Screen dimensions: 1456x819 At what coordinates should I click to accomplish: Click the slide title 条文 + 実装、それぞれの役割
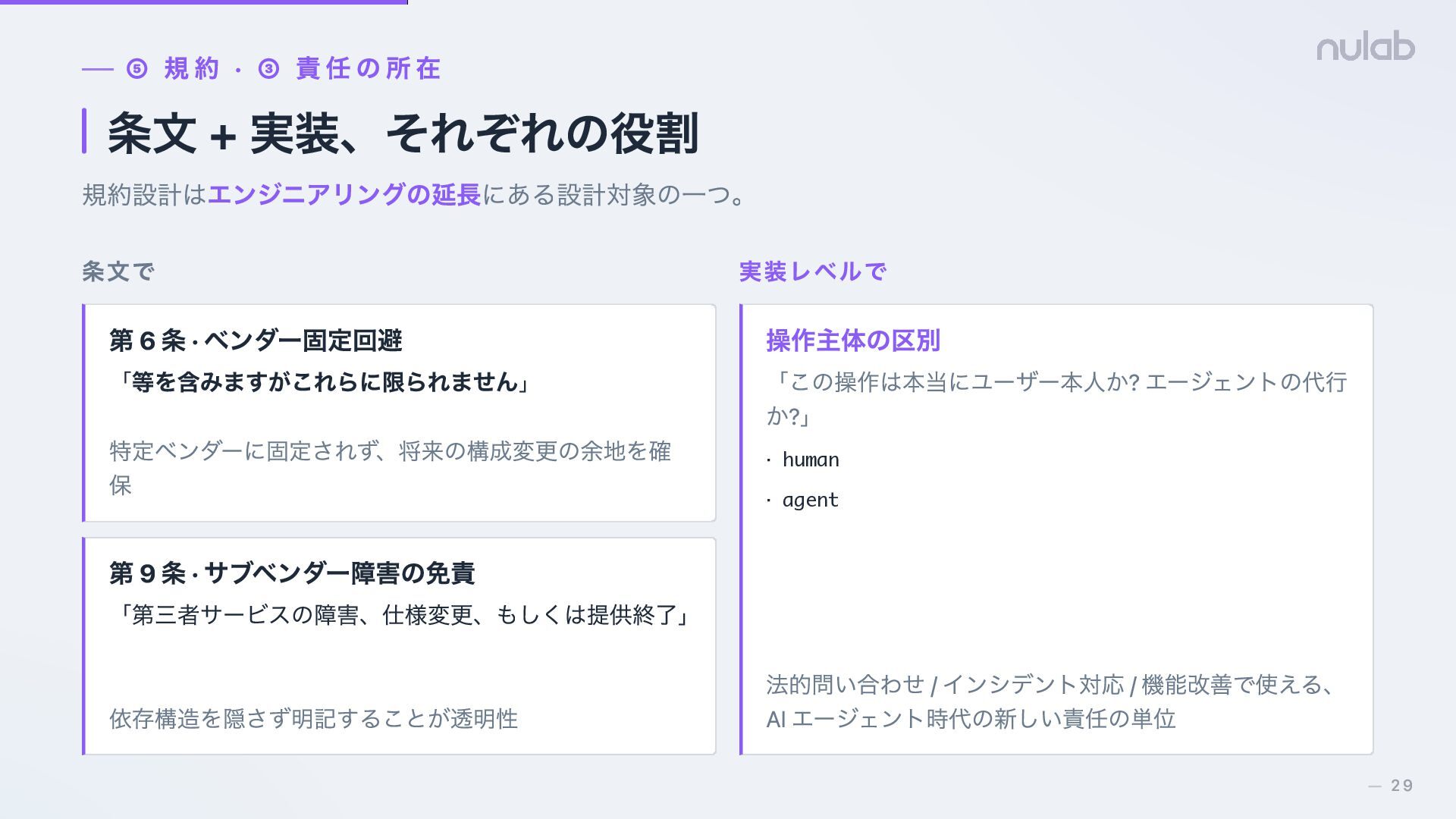tap(402, 133)
